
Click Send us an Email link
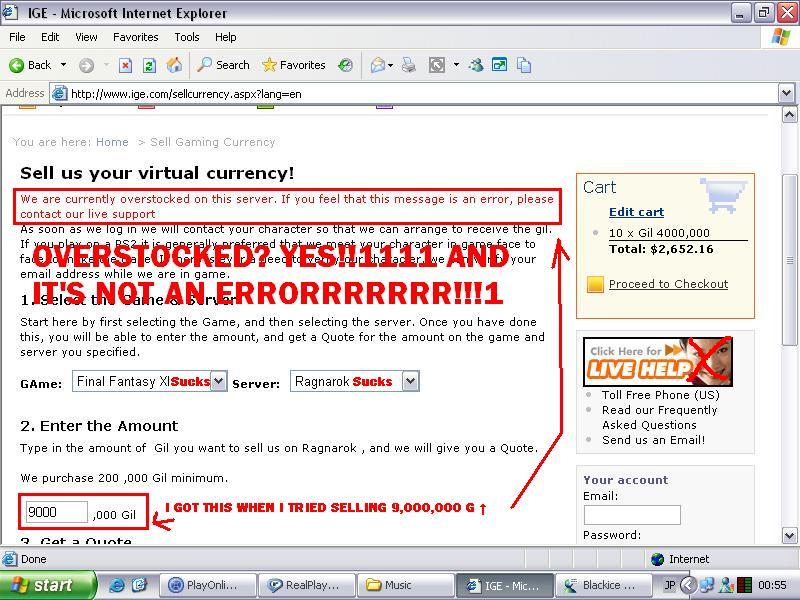click(x=654, y=440)
